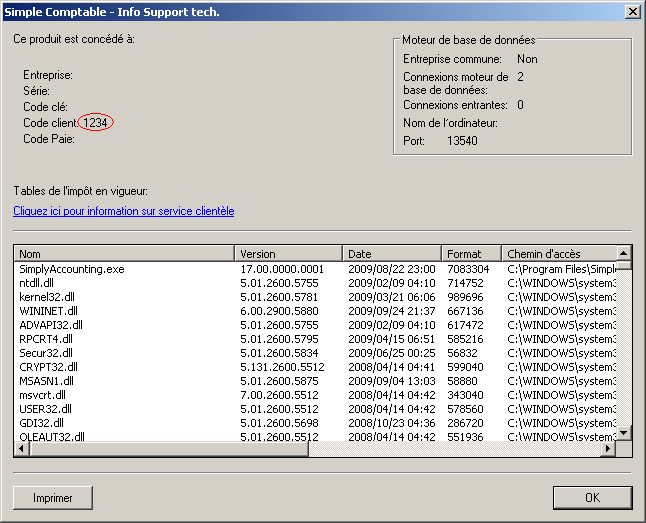The height and width of the screenshot is (523, 646).
Task: Click version 6.00.2900.5880
Action: tap(279, 311)
